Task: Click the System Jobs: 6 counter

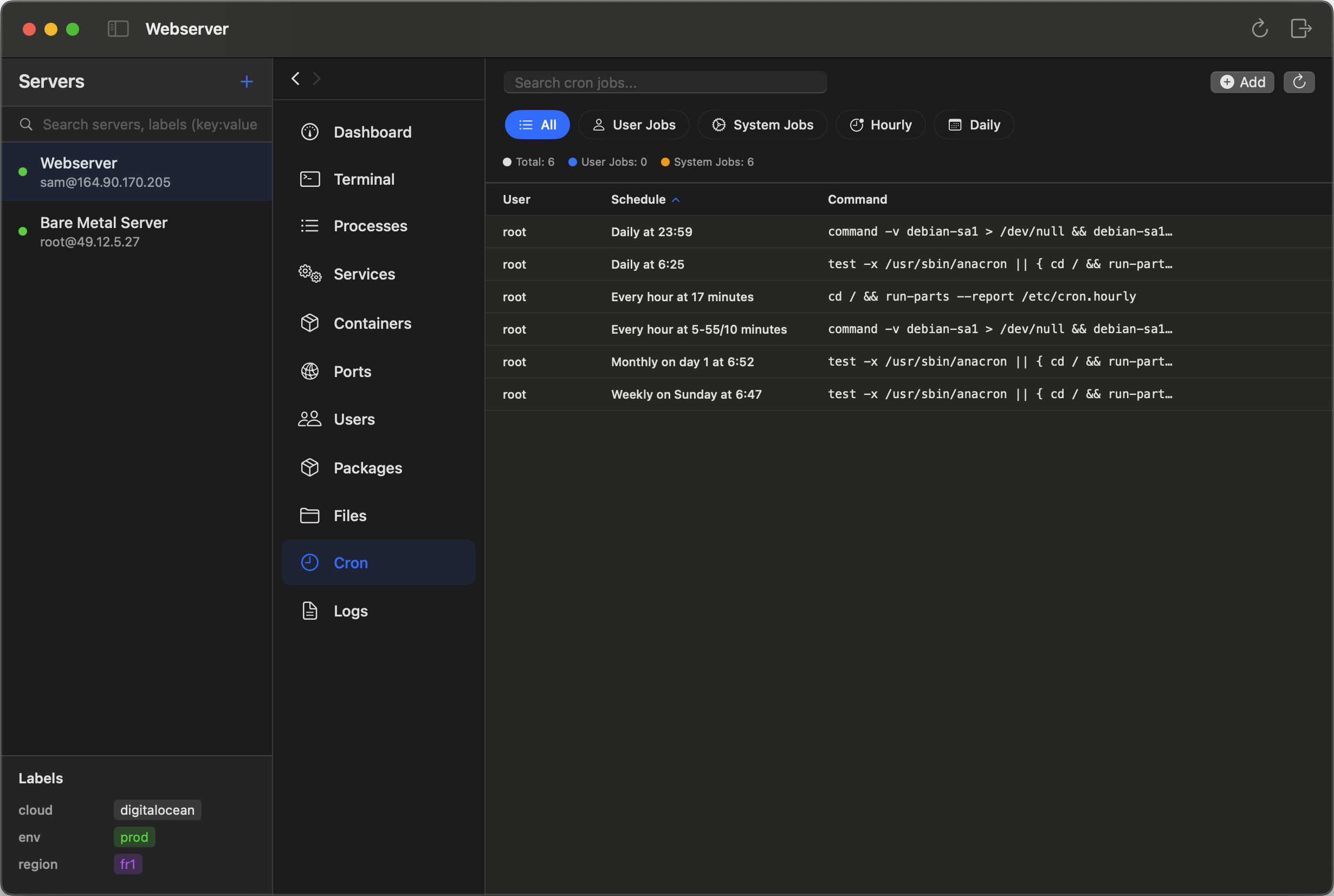Action: point(707,162)
